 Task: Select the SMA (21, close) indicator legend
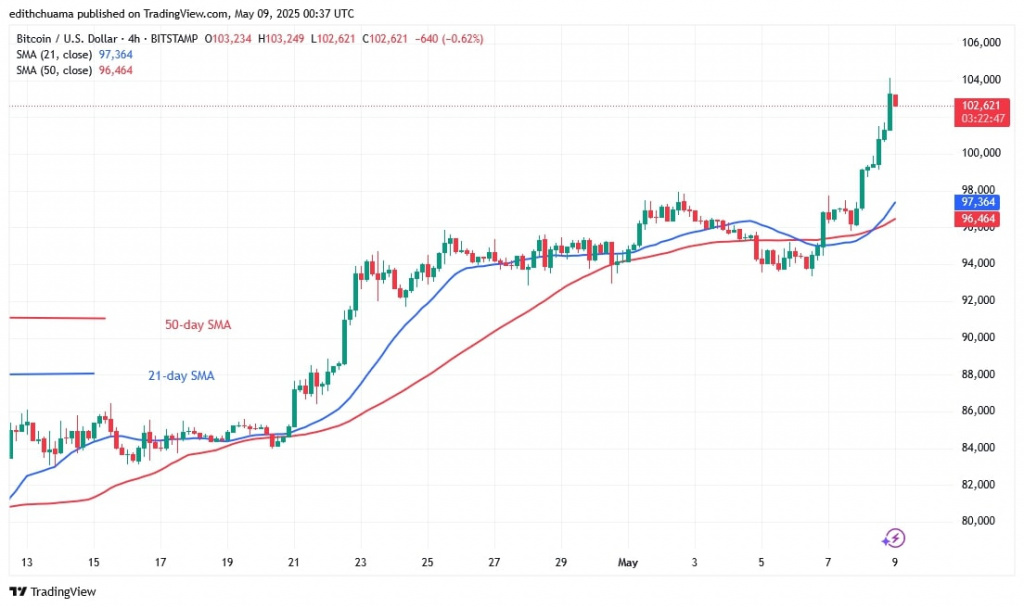(53, 56)
